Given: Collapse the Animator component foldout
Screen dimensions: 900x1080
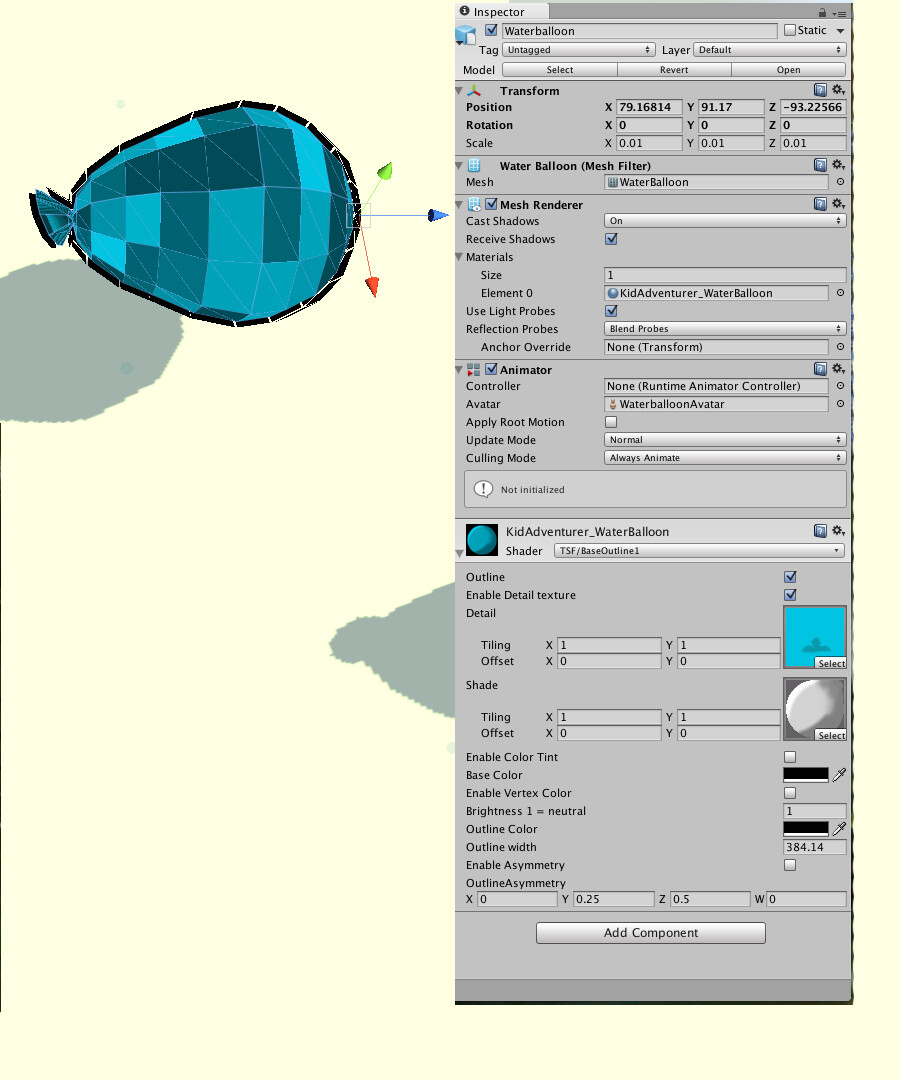Looking at the screenshot, I should (x=459, y=370).
